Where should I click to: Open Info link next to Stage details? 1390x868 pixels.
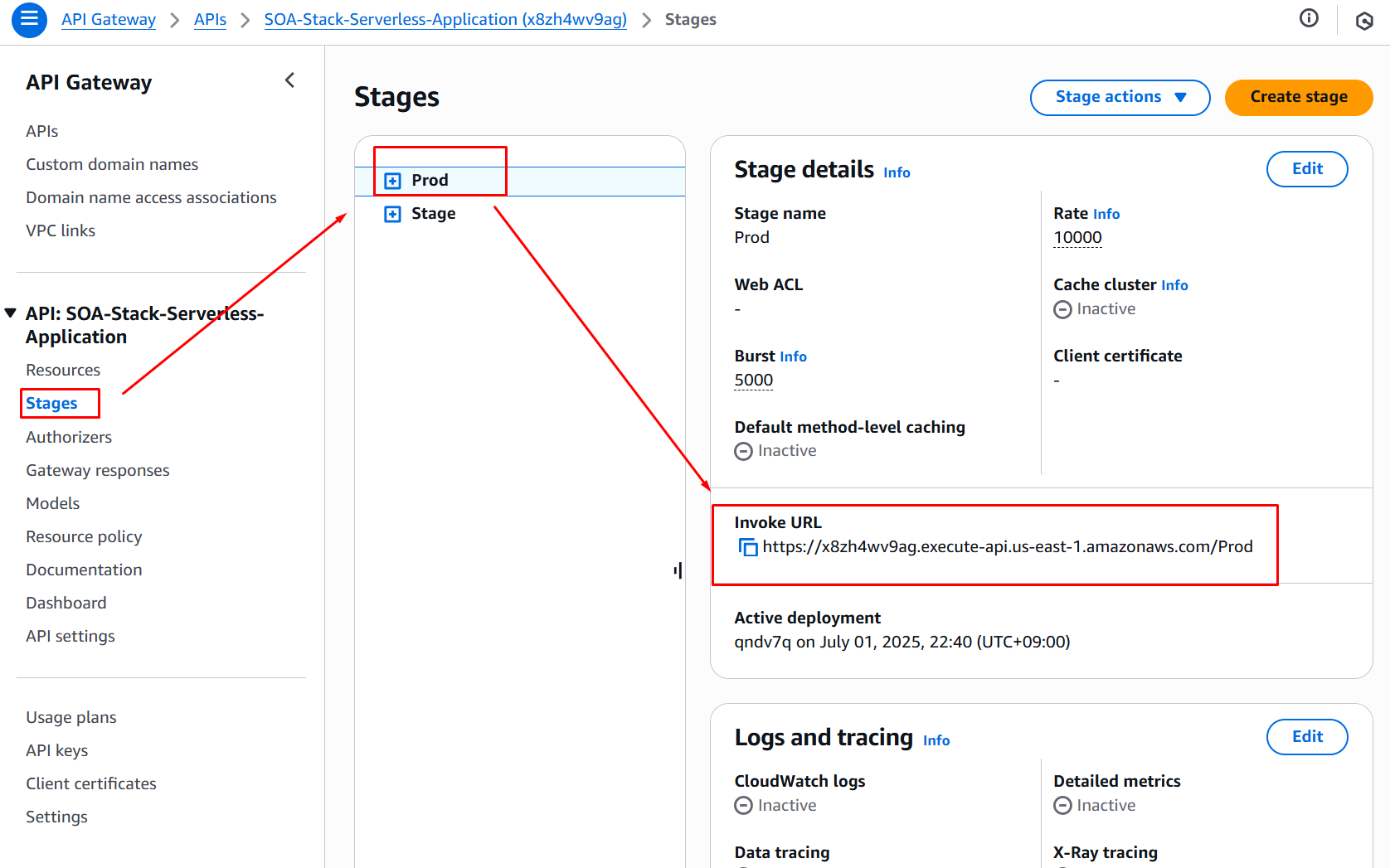(897, 172)
